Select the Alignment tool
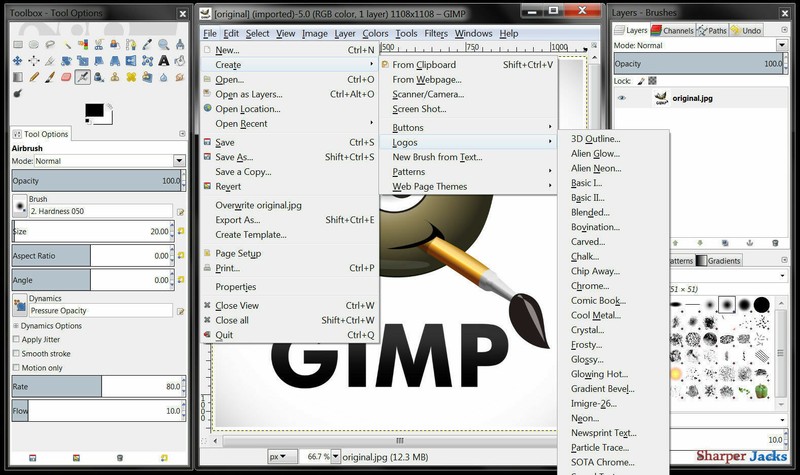Viewport: 800px width, 475px height. (x=34, y=61)
